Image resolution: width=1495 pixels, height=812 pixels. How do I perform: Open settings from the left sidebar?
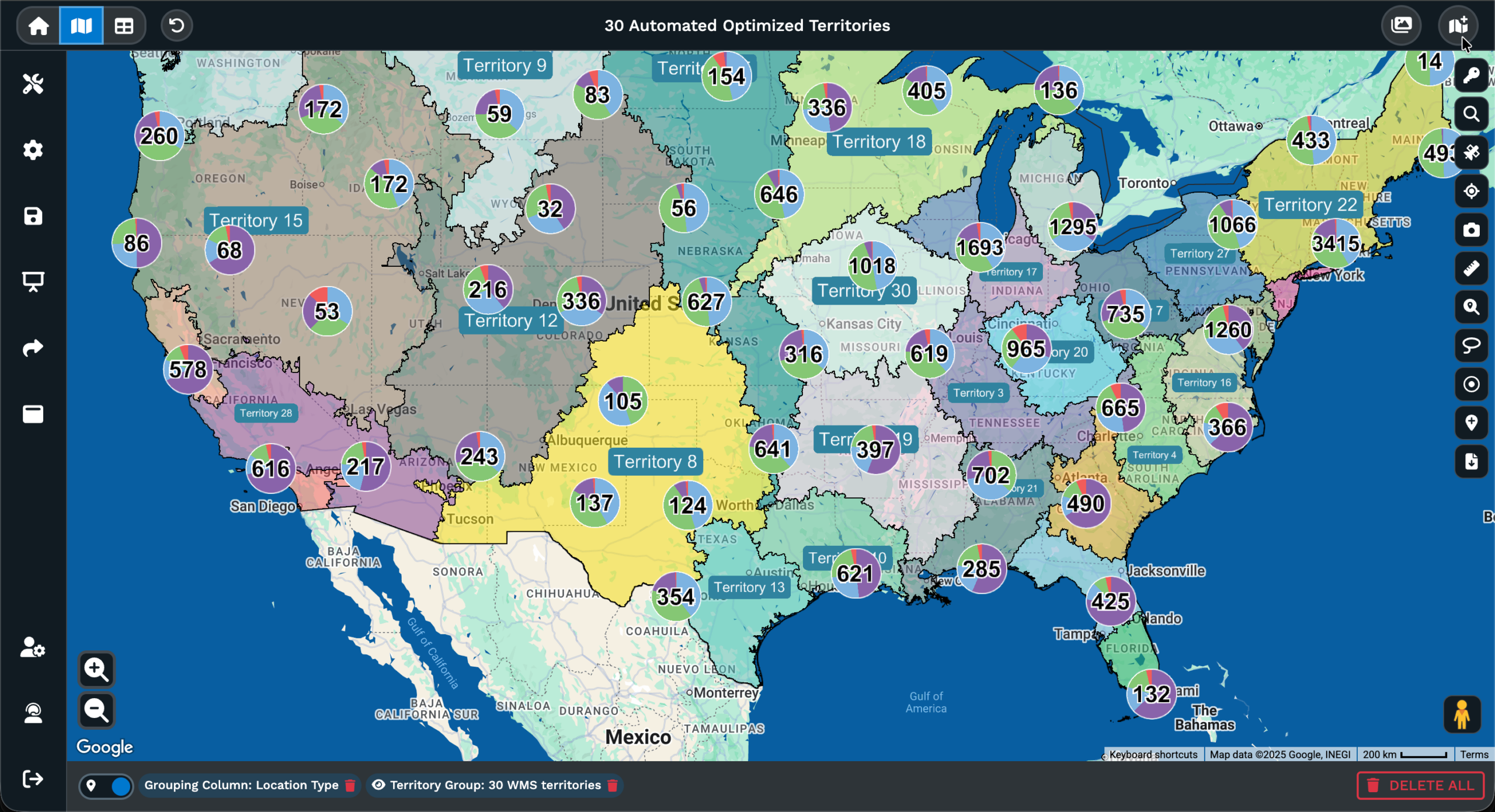[33, 150]
